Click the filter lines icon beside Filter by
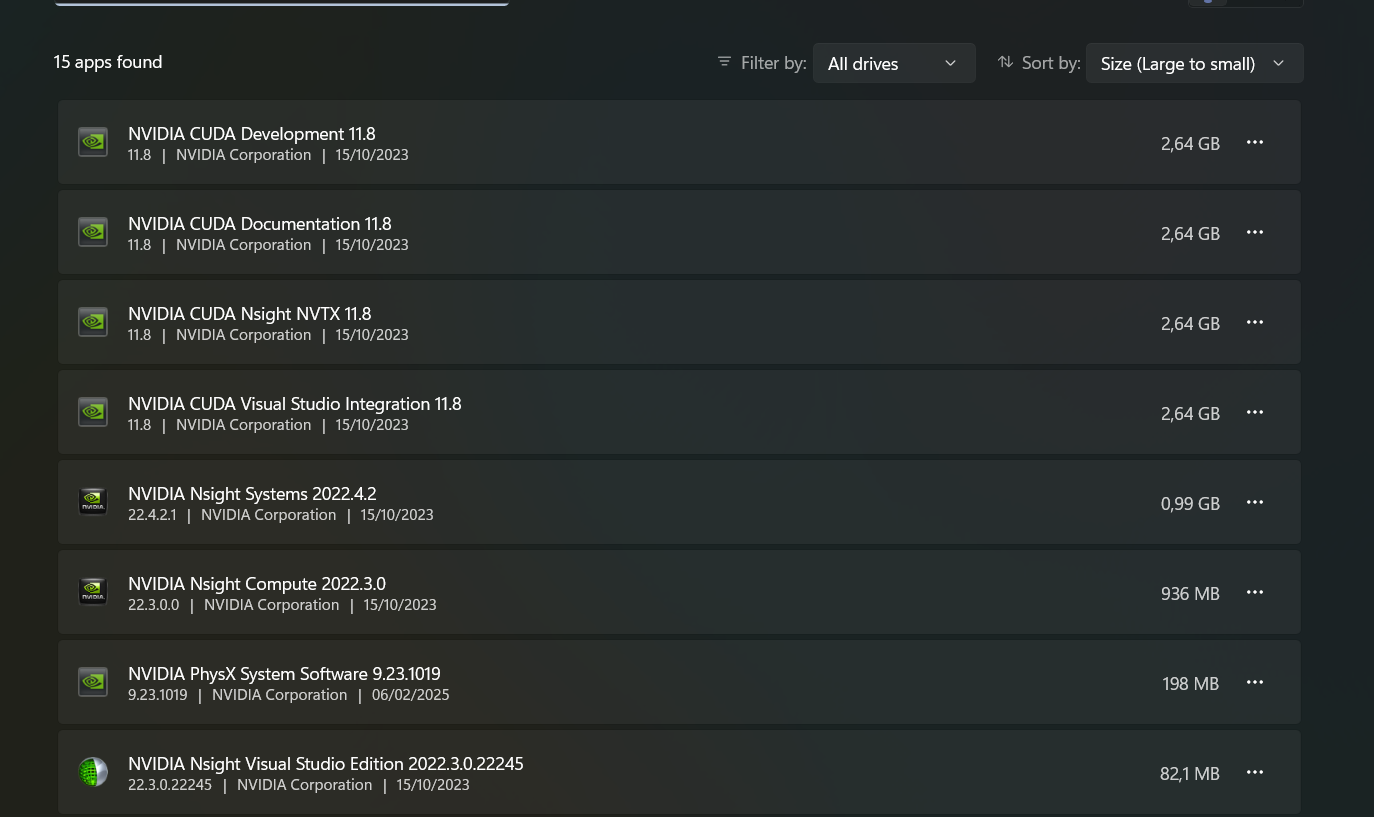This screenshot has width=1374, height=817. tap(725, 62)
